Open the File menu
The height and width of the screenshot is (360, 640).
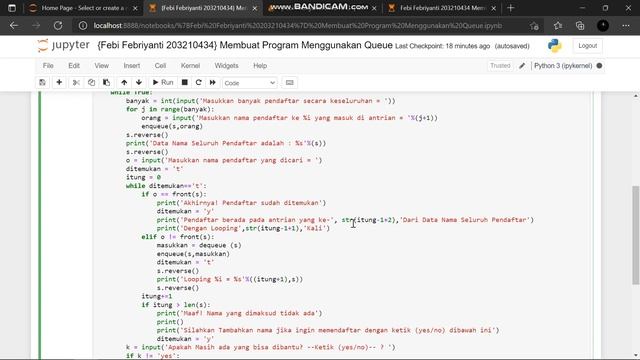(x=48, y=65)
